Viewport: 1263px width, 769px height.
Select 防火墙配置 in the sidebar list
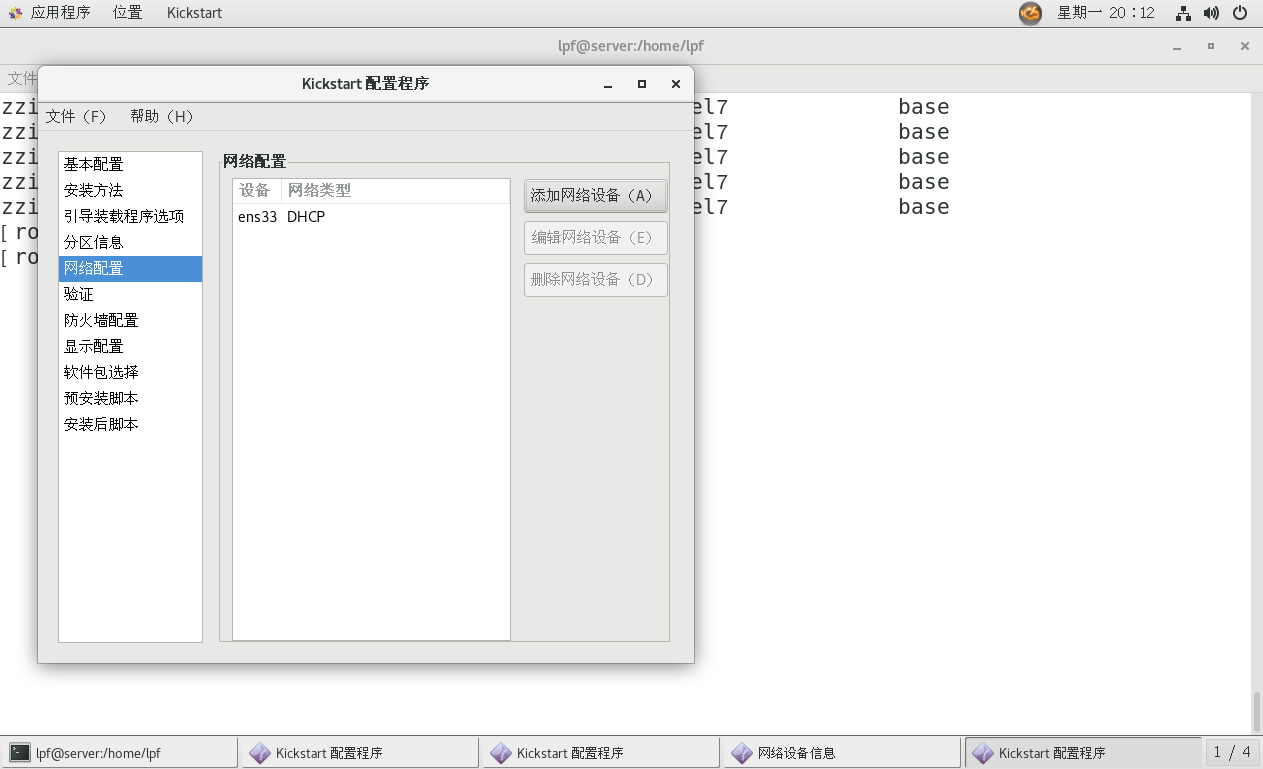pos(130,320)
